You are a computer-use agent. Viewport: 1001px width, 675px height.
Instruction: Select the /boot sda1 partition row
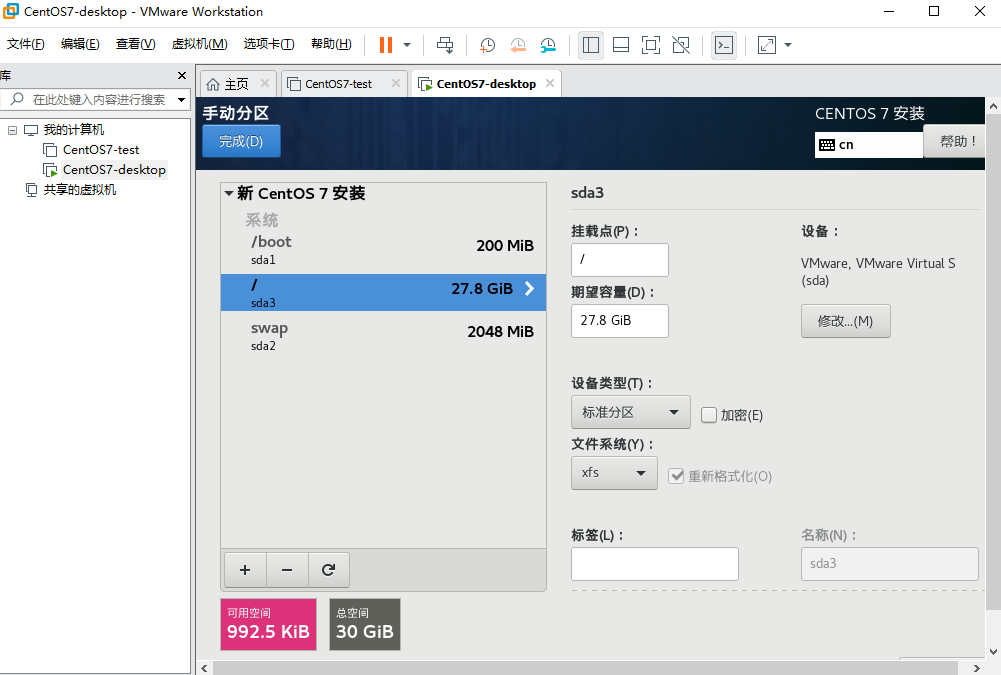coord(383,250)
